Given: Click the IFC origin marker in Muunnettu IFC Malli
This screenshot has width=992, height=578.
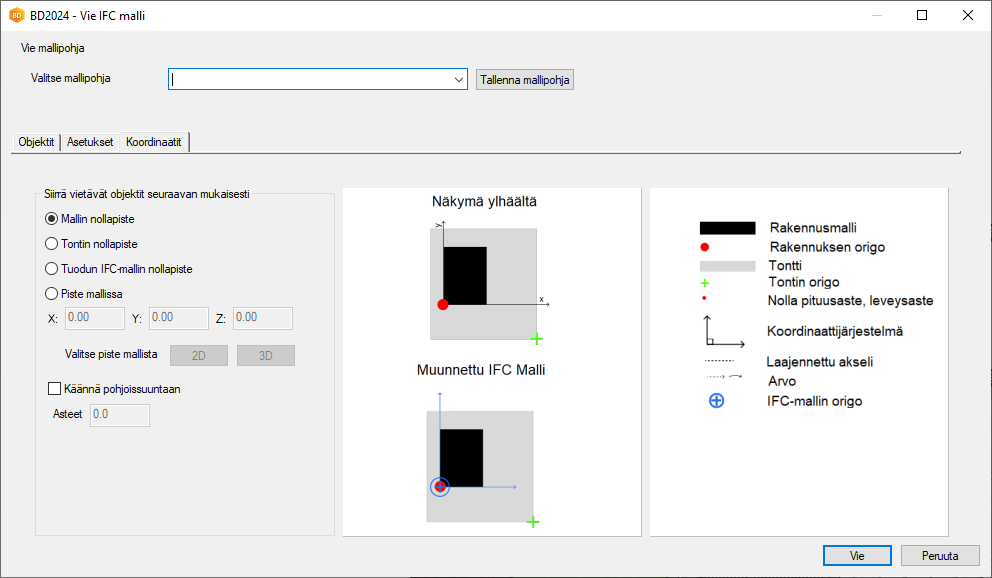Looking at the screenshot, I should pyautogui.click(x=440, y=487).
